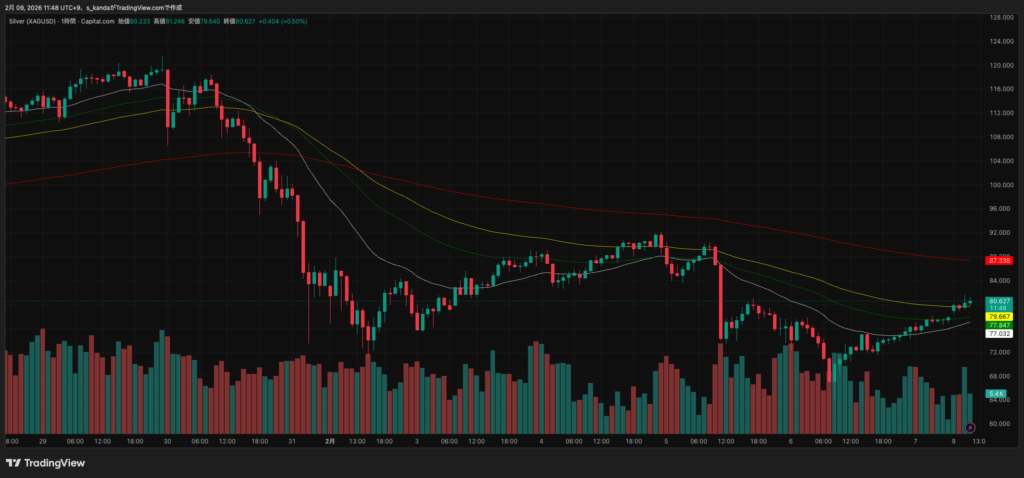Click the yellow 79.667 price label

[1000, 316]
